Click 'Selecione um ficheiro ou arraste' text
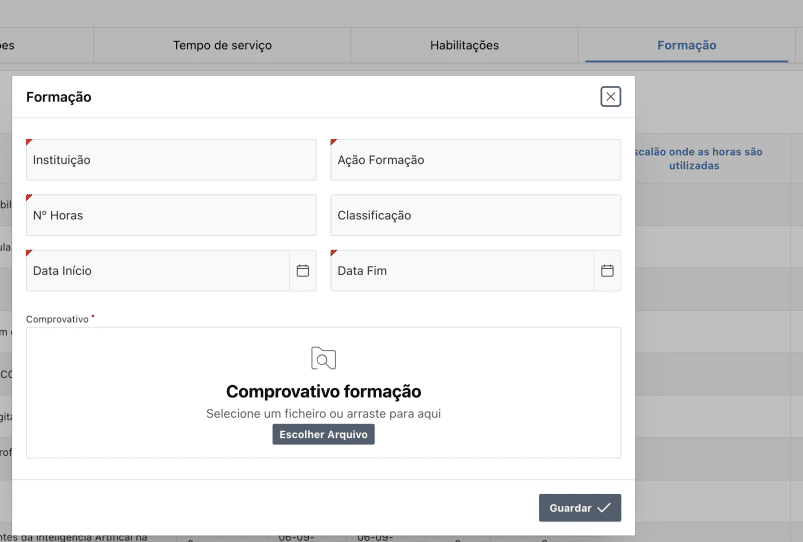 point(323,413)
